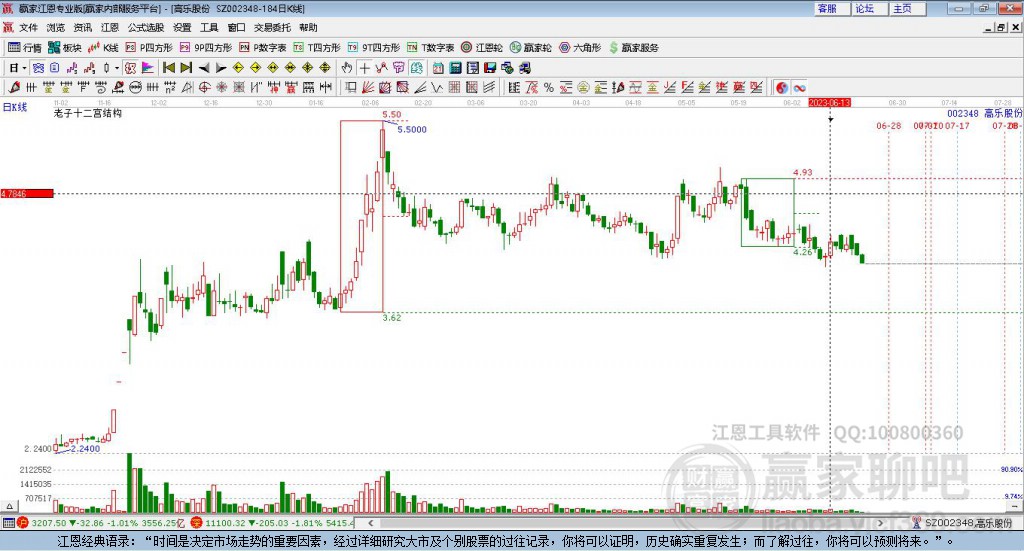Viewport: 1024px width, 551px height.
Task: Click the 老子十二宫结构 chart label
Action: click(88, 113)
